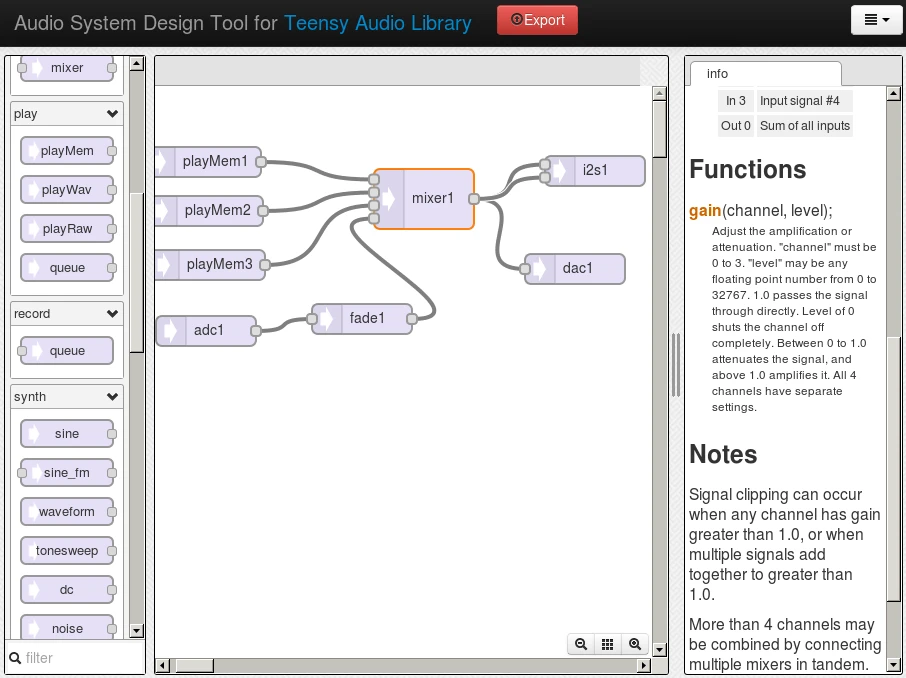
Task: Open the hamburger menu dropdown
Action: click(876, 20)
